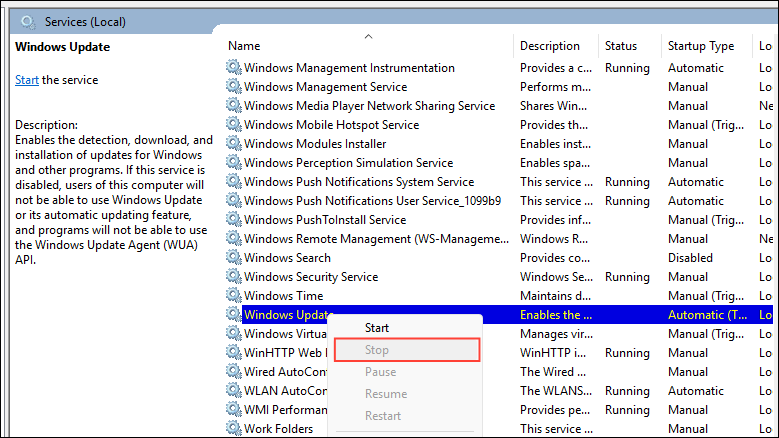Viewport: 779px width, 438px height.
Task: Click 'The Wired ...' description text
Action: [552, 371]
